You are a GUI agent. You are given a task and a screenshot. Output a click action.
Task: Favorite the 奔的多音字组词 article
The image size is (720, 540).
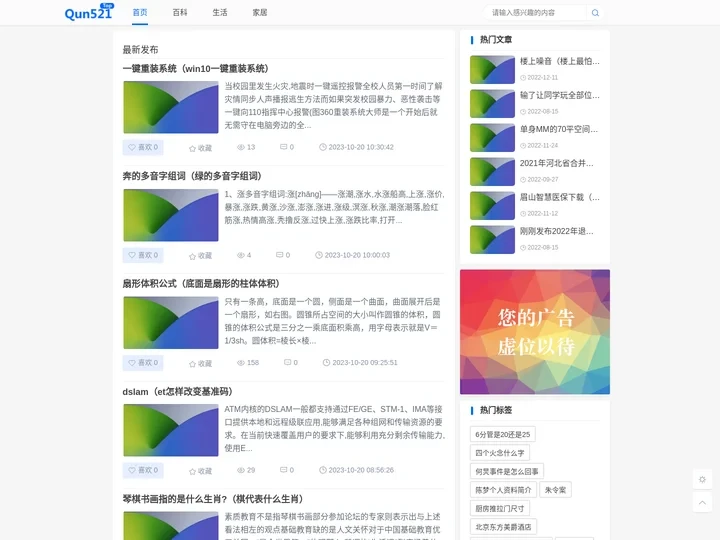200,256
